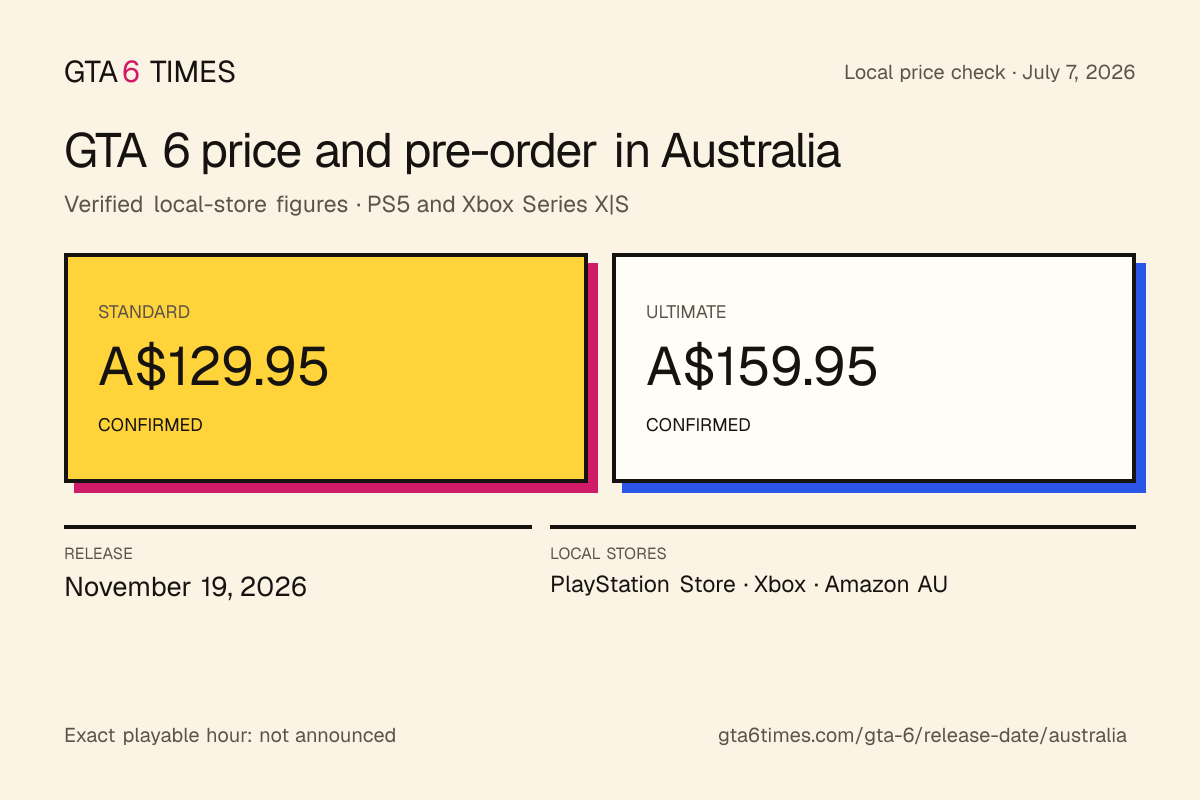Click the November 19, 2026 release date
This screenshot has height=800, width=1200.
click(185, 586)
